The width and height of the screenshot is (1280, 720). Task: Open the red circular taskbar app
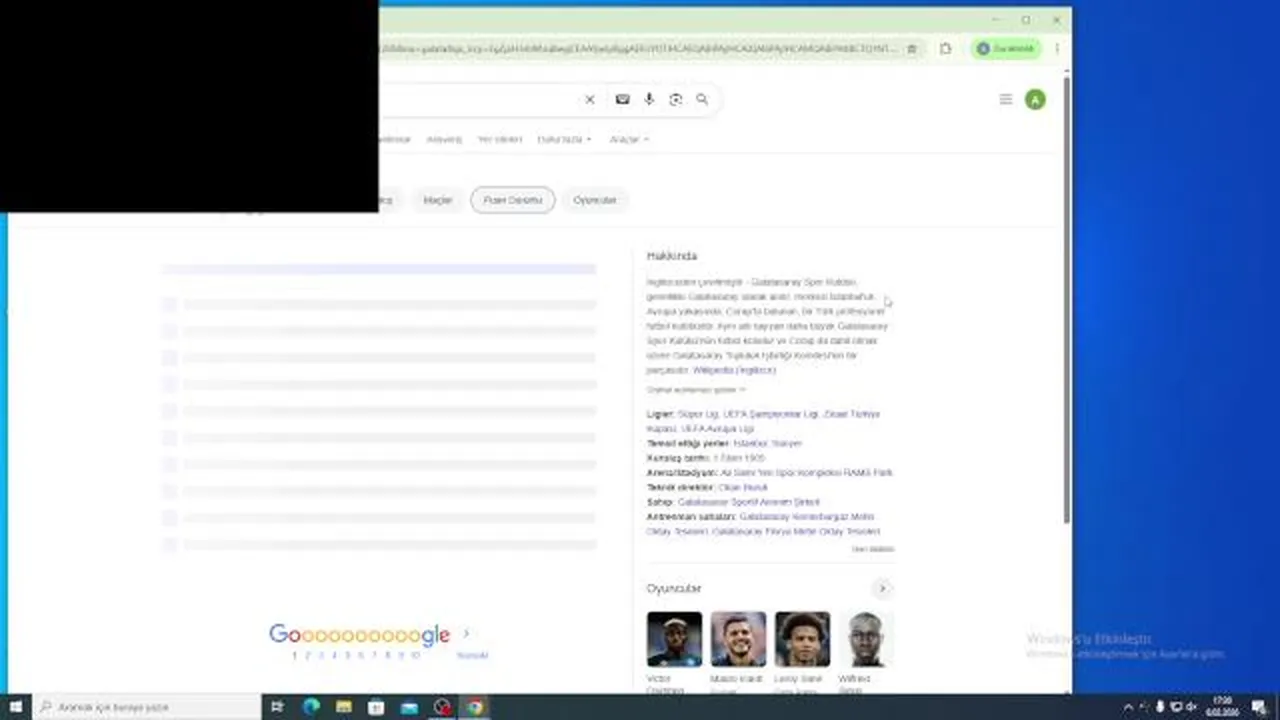click(x=442, y=707)
